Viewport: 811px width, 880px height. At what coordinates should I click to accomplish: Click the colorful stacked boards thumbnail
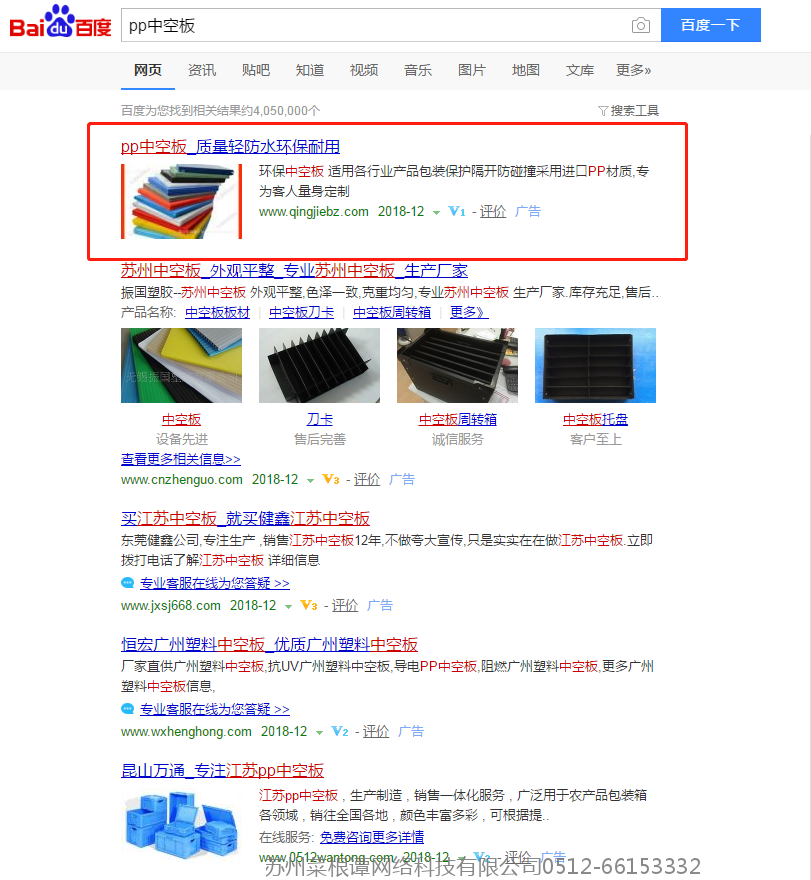(181, 201)
